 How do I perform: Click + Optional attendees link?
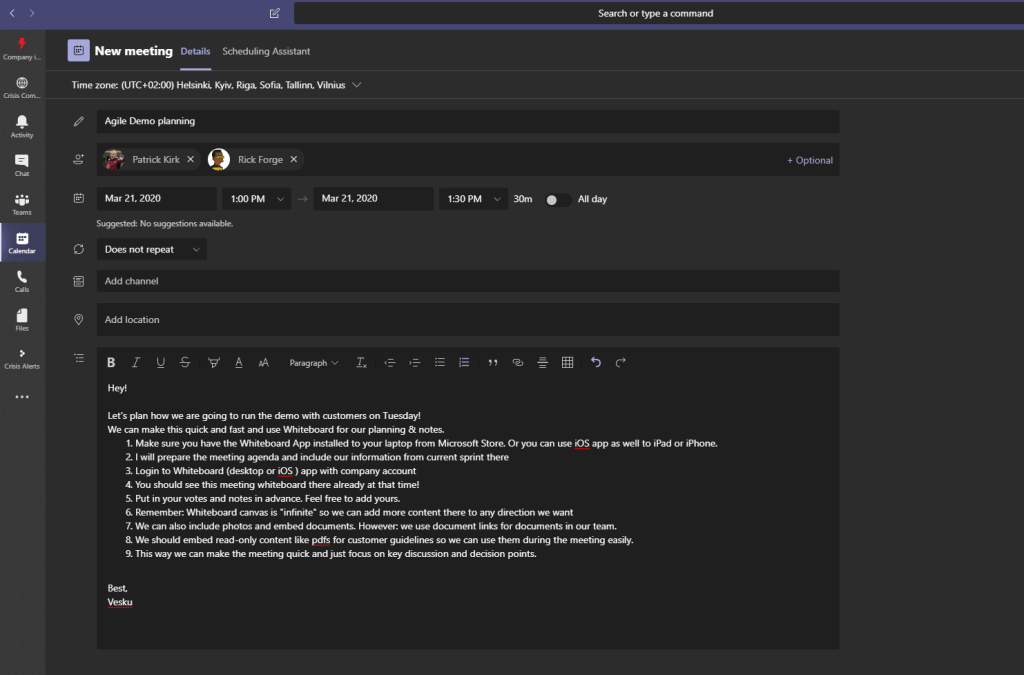[810, 160]
